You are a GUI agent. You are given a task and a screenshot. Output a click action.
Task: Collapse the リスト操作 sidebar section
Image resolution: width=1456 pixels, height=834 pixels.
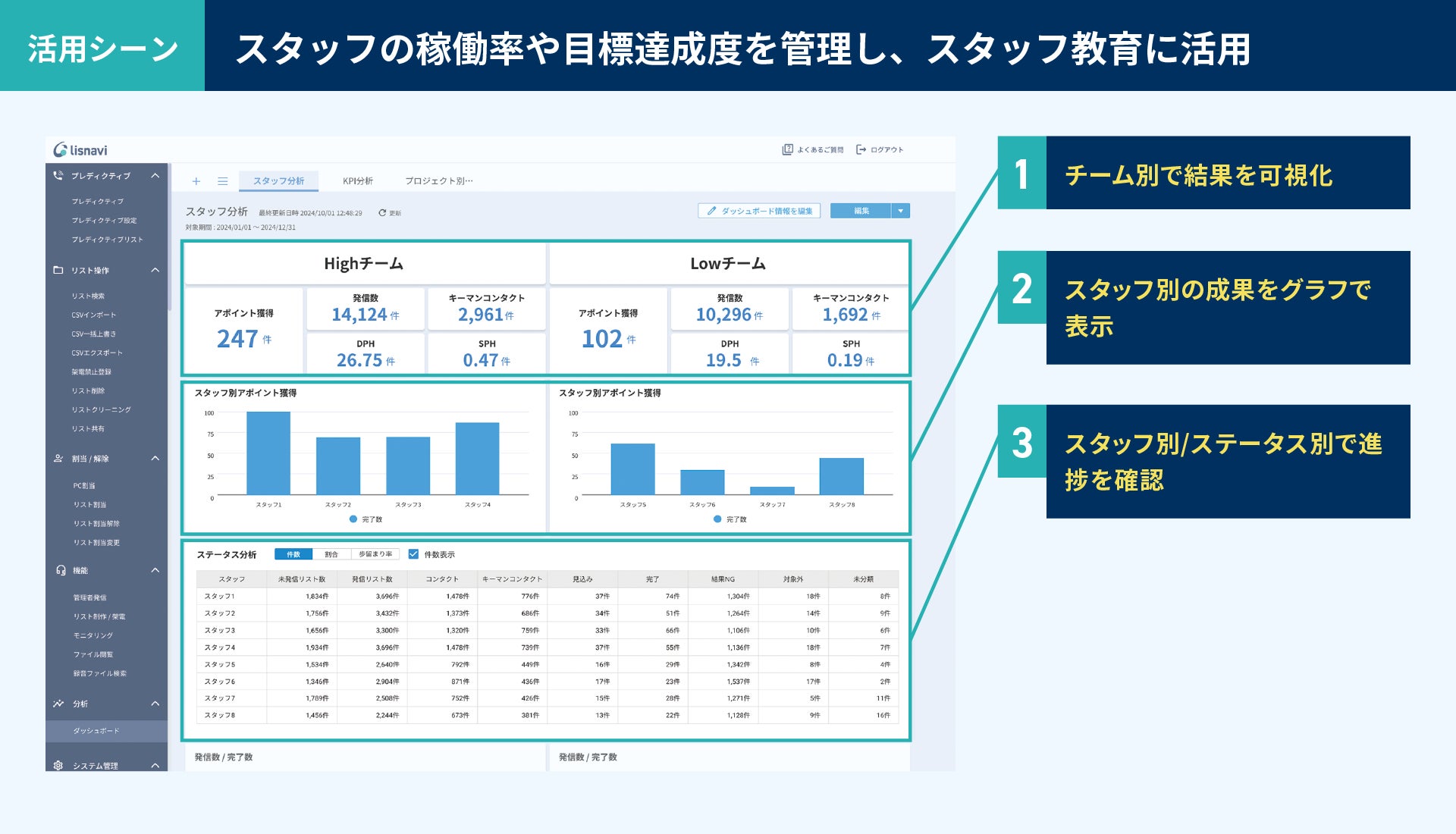click(155, 271)
